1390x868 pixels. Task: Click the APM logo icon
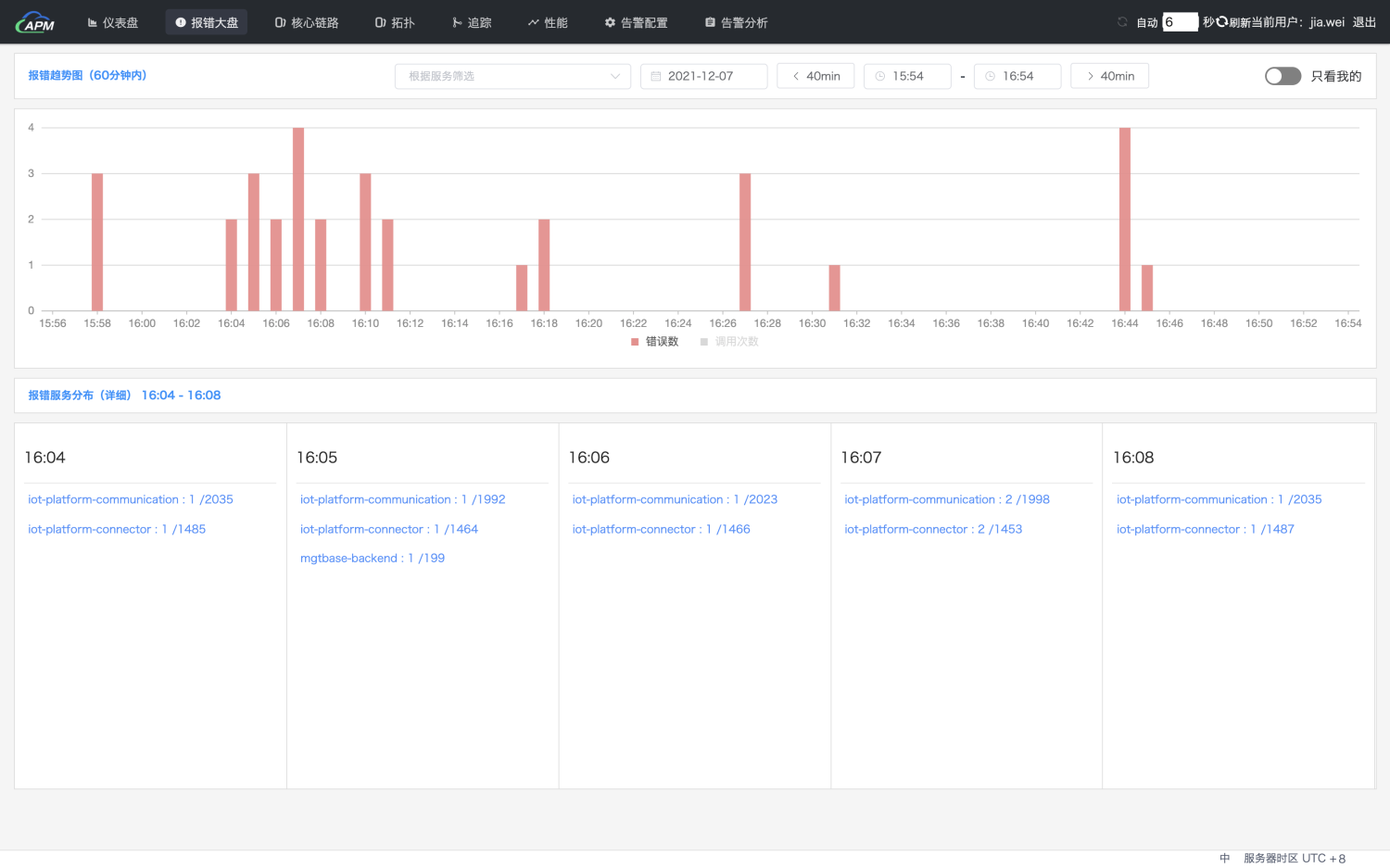pos(35,22)
